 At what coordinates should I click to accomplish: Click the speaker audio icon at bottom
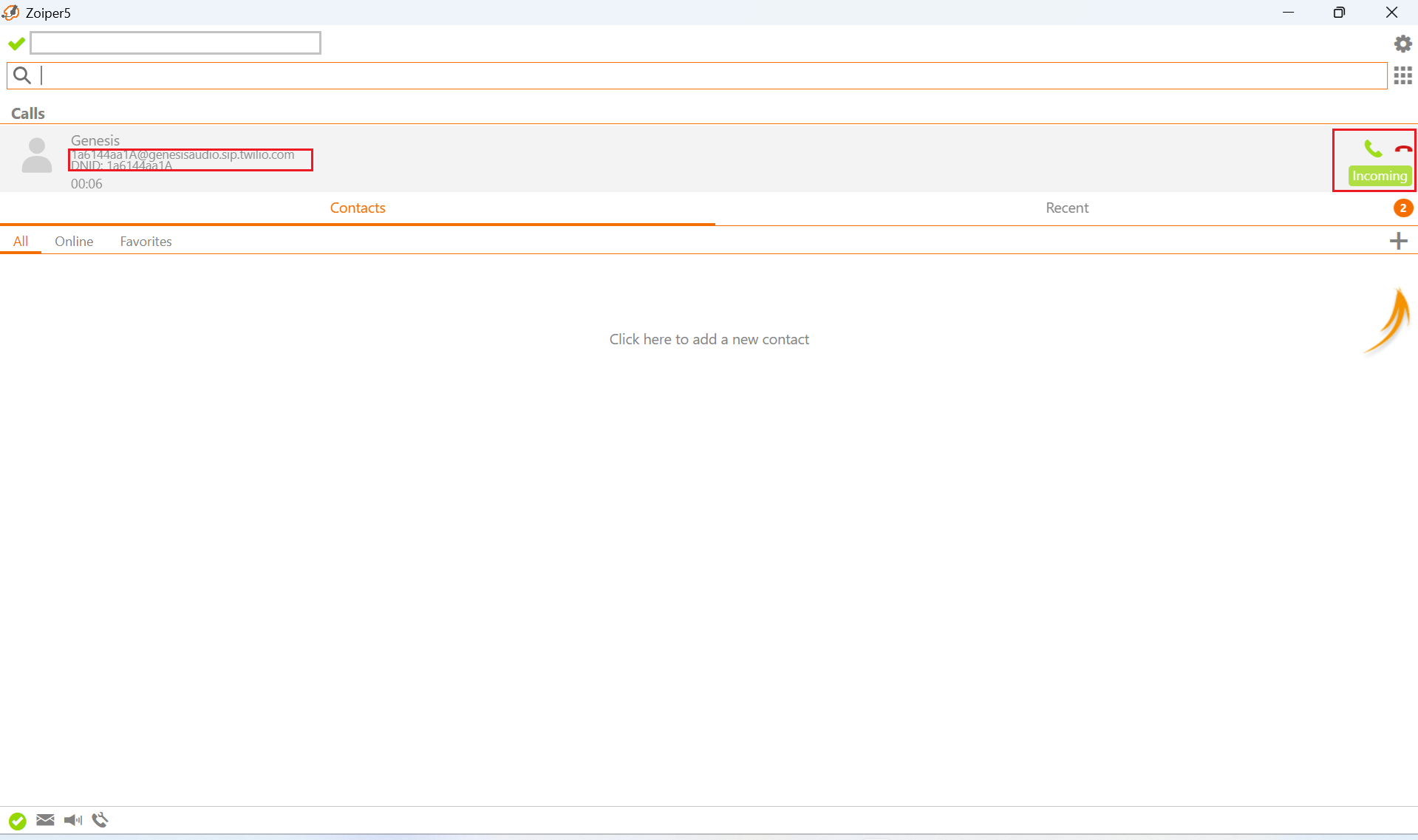pyautogui.click(x=72, y=820)
